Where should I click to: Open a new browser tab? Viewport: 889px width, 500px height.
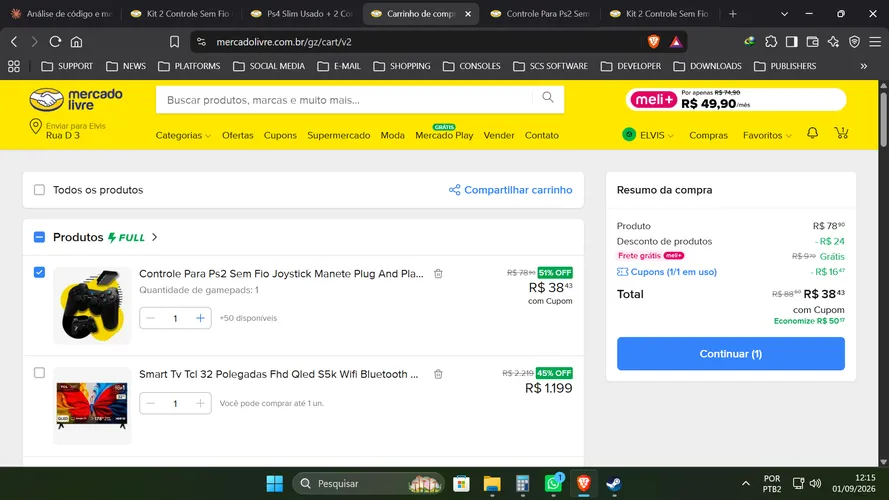coord(733,14)
